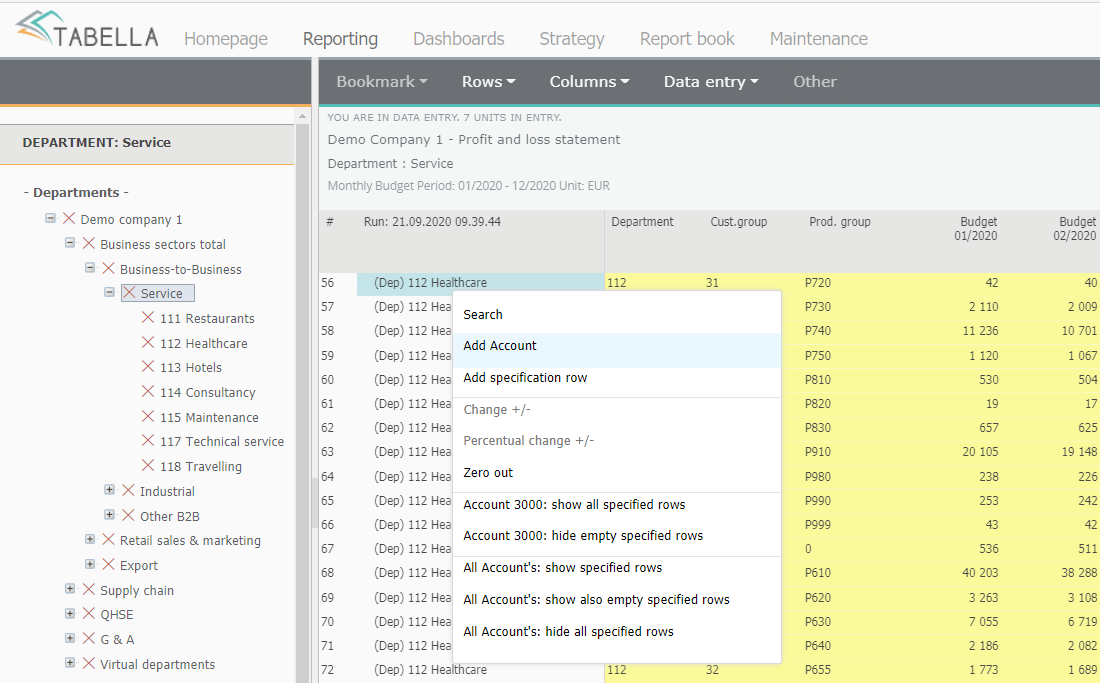Click the red X icon beside 111 Restaurants
Screen dimensions: 1100x683
(x=148, y=318)
